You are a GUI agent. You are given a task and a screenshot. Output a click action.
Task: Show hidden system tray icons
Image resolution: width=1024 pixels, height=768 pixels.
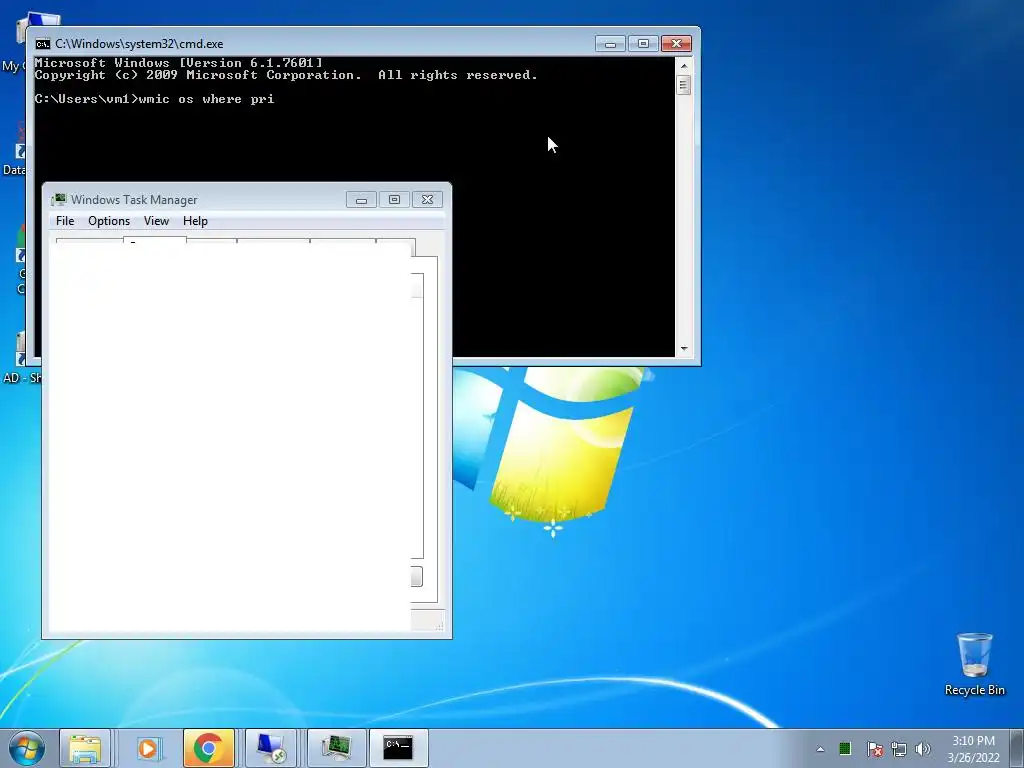pos(820,749)
